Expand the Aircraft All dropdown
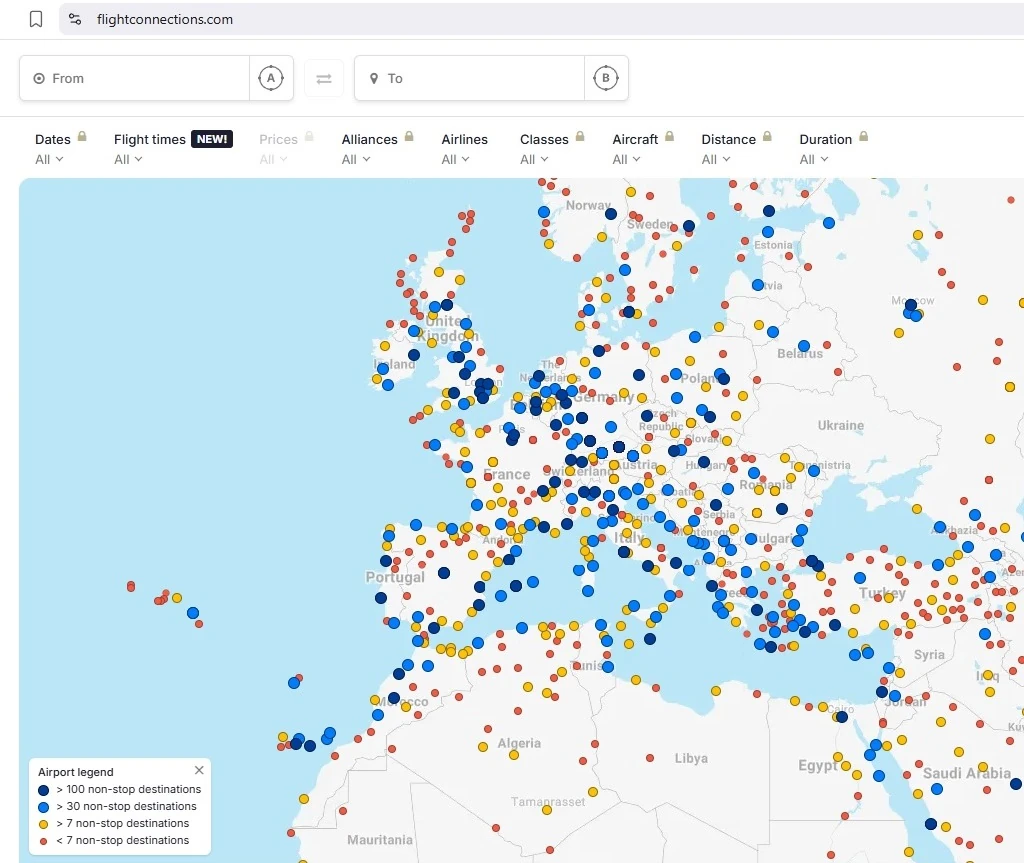1024x863 pixels. (x=626, y=159)
